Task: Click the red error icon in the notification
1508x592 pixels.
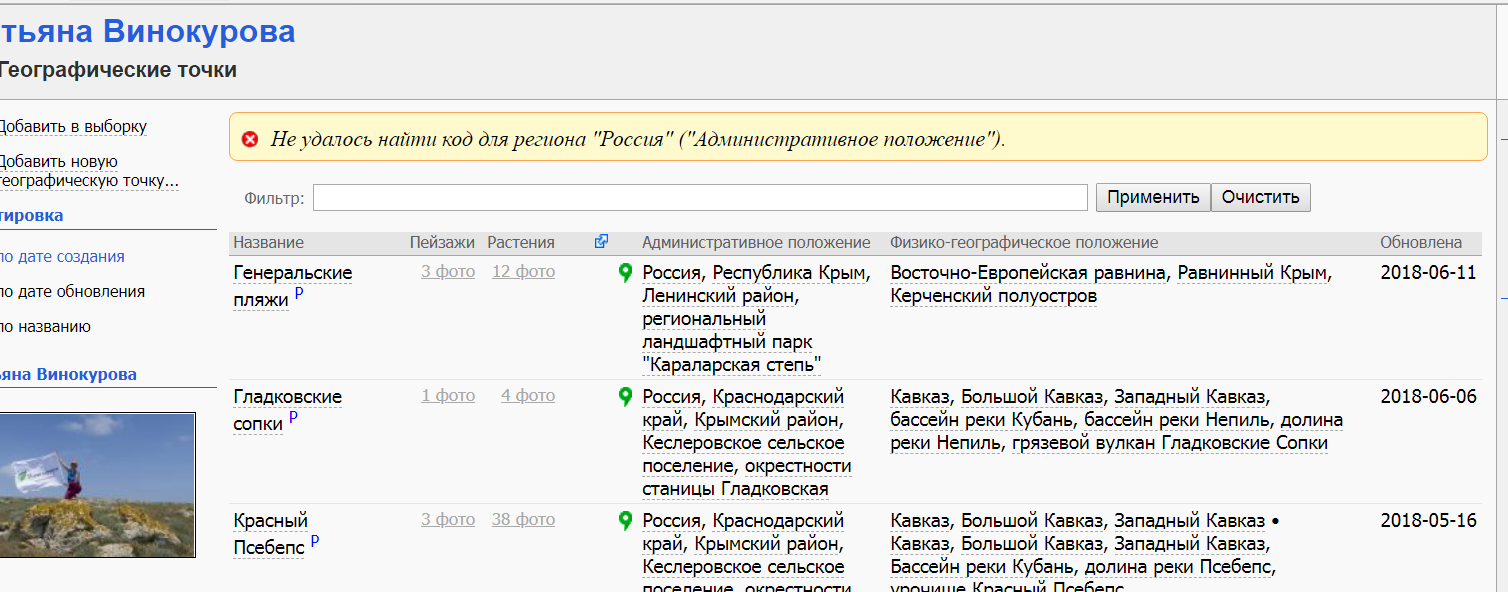Action: tap(250, 139)
